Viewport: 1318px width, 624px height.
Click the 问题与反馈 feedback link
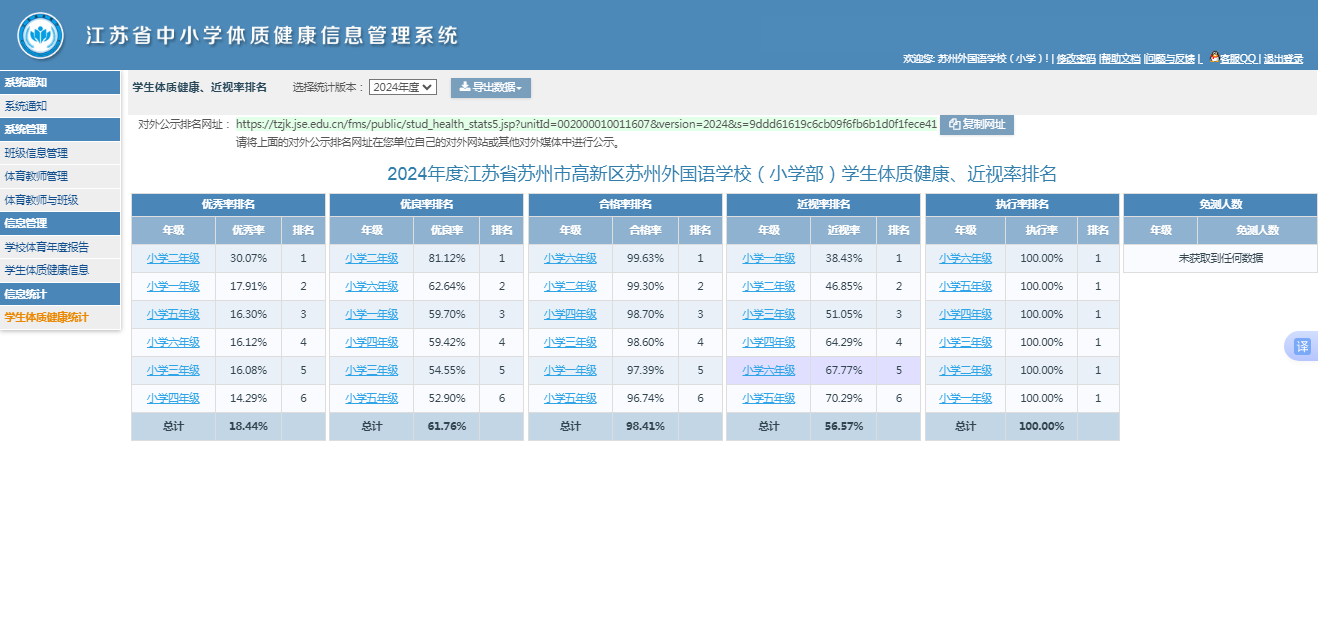pos(1169,59)
